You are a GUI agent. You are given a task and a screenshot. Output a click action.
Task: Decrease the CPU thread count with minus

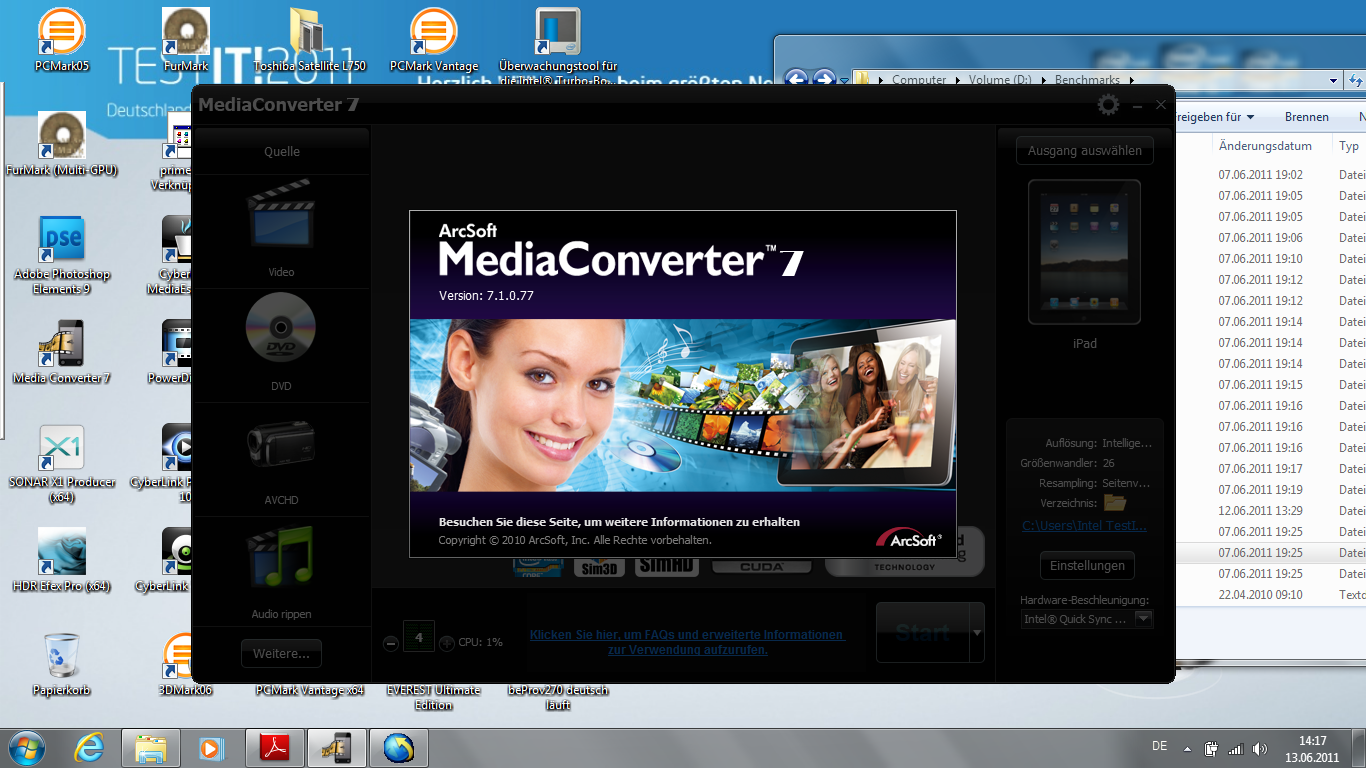391,642
